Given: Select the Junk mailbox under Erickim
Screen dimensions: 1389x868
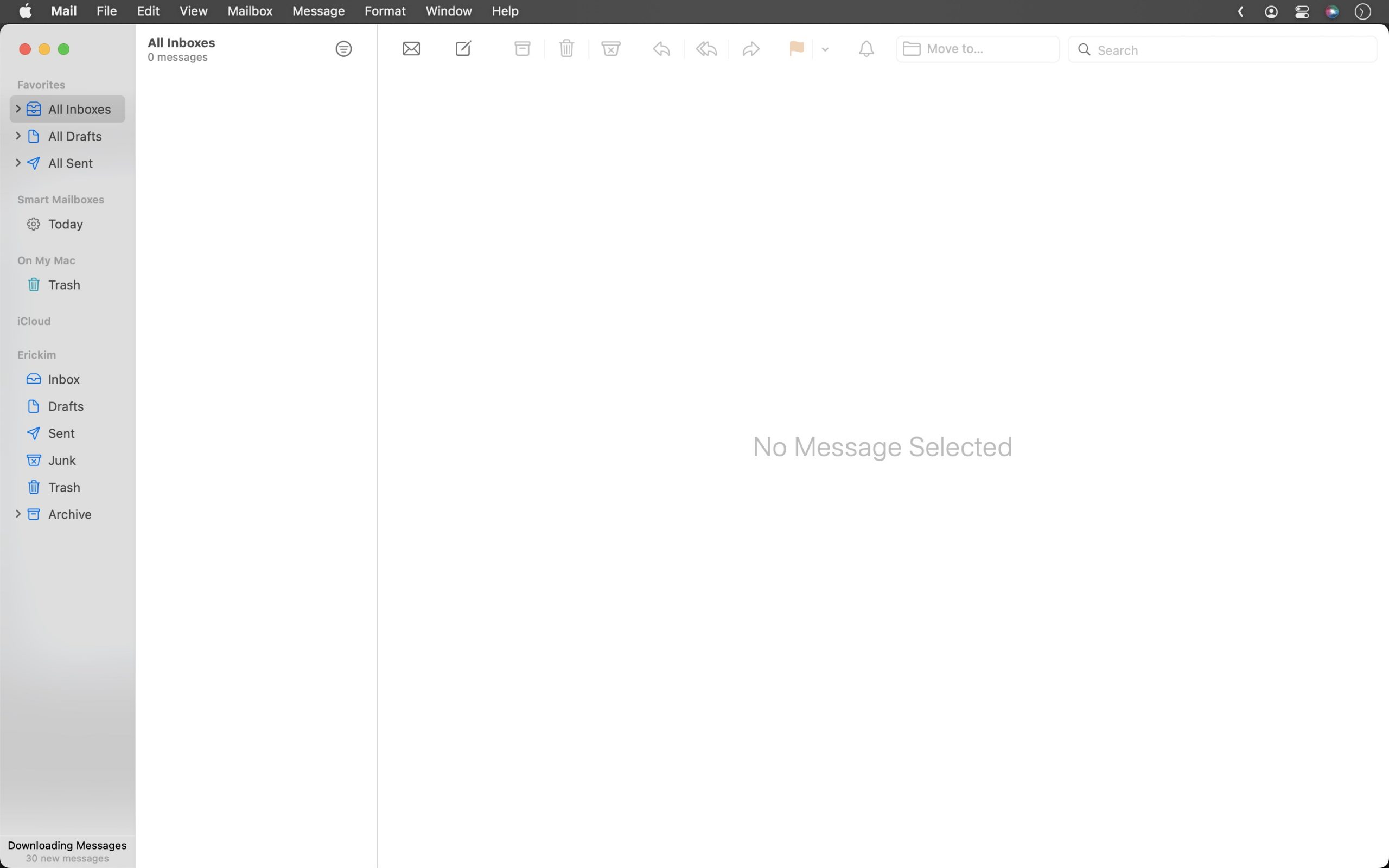Looking at the screenshot, I should 61,461.
